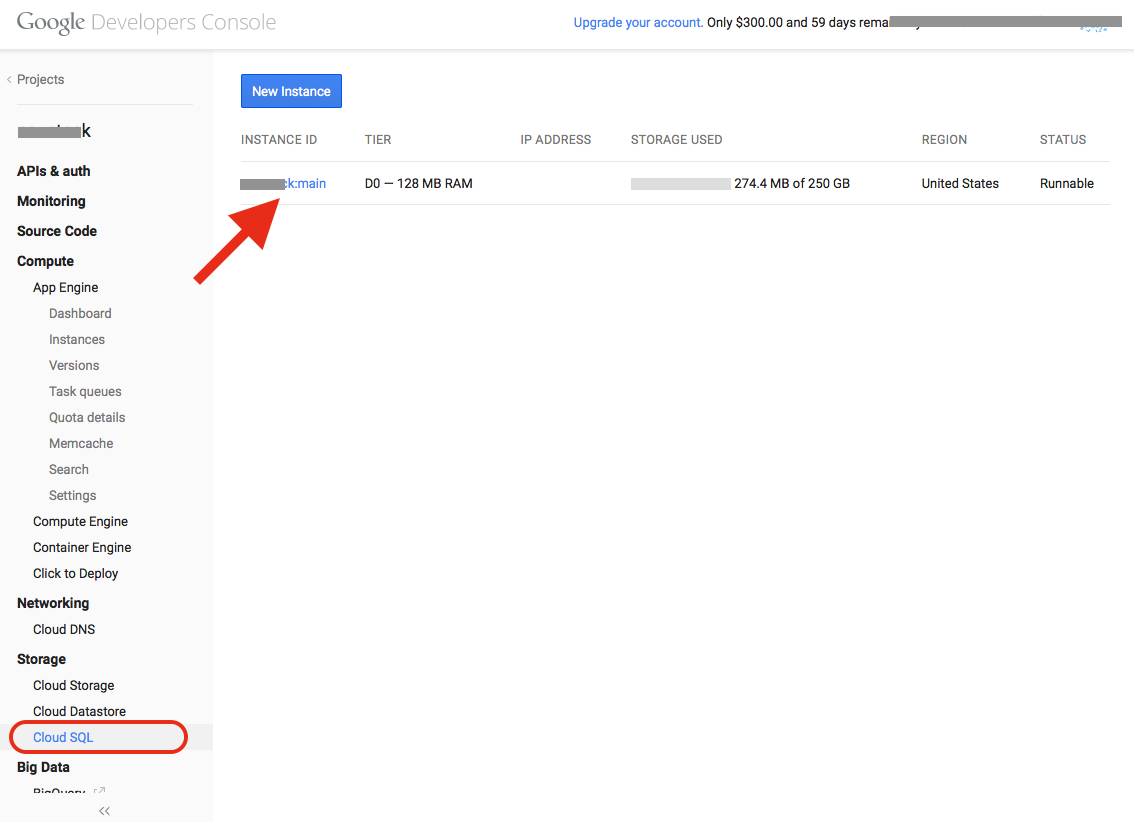Click the STATUS column header
1134x822 pixels.
click(x=1062, y=140)
